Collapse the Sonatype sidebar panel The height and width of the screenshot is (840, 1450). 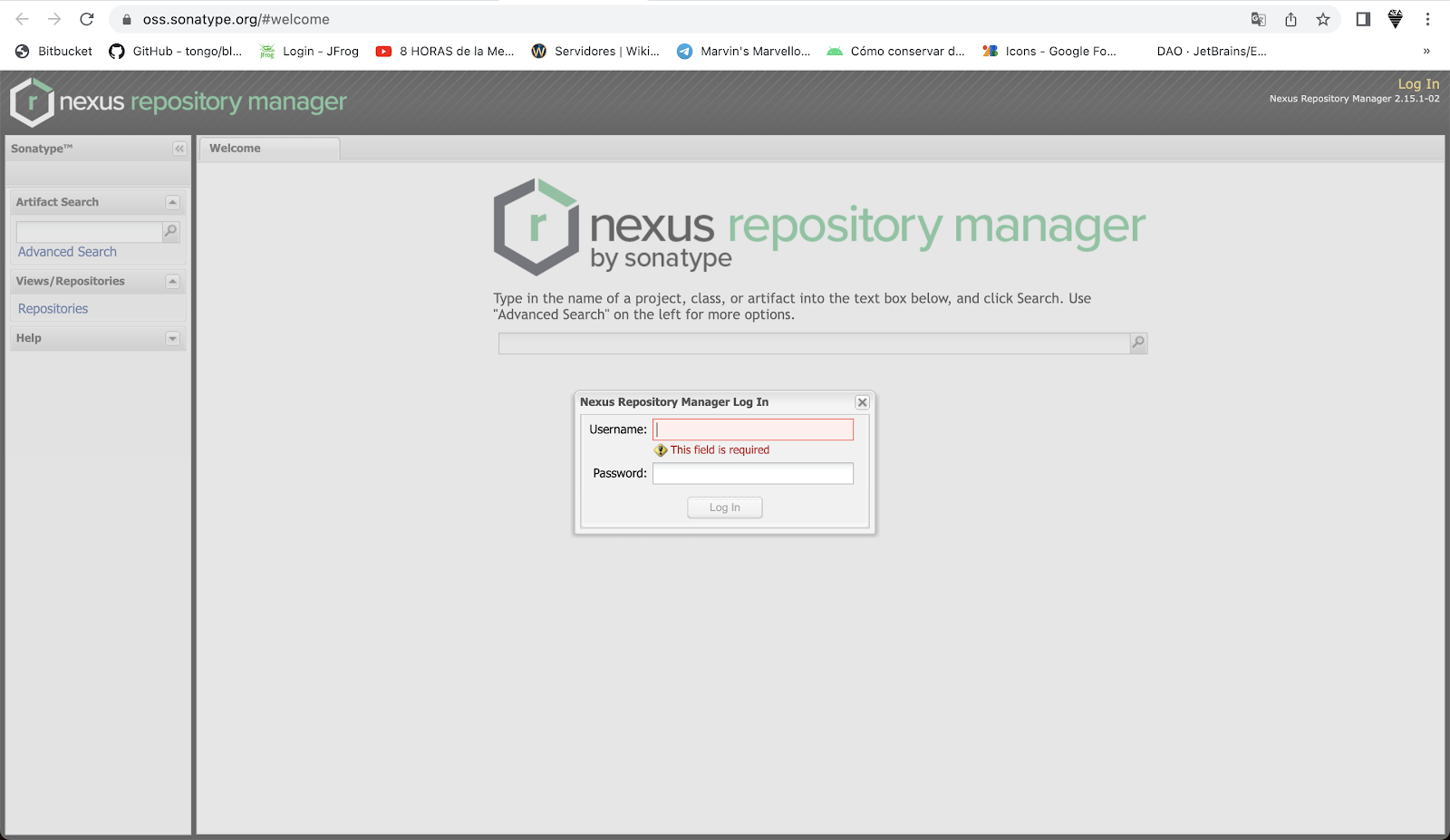click(x=179, y=149)
